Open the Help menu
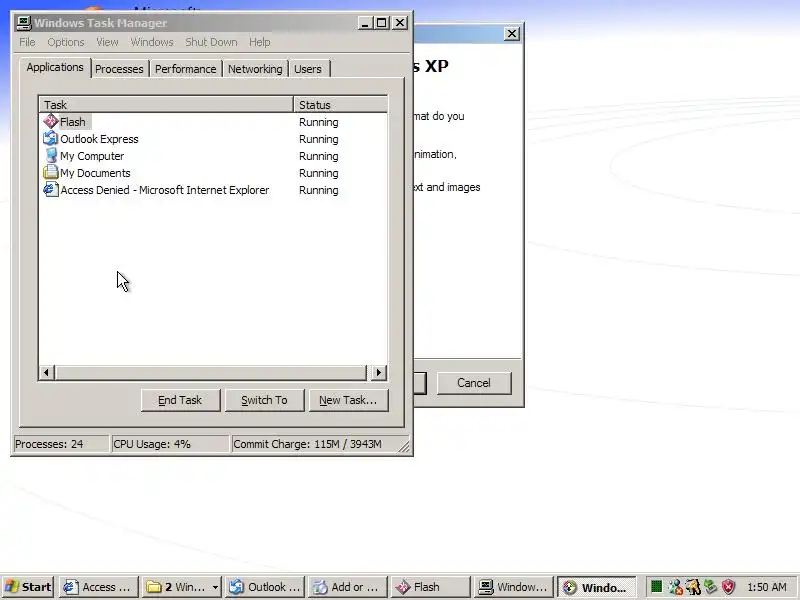The image size is (800, 600). tap(259, 42)
